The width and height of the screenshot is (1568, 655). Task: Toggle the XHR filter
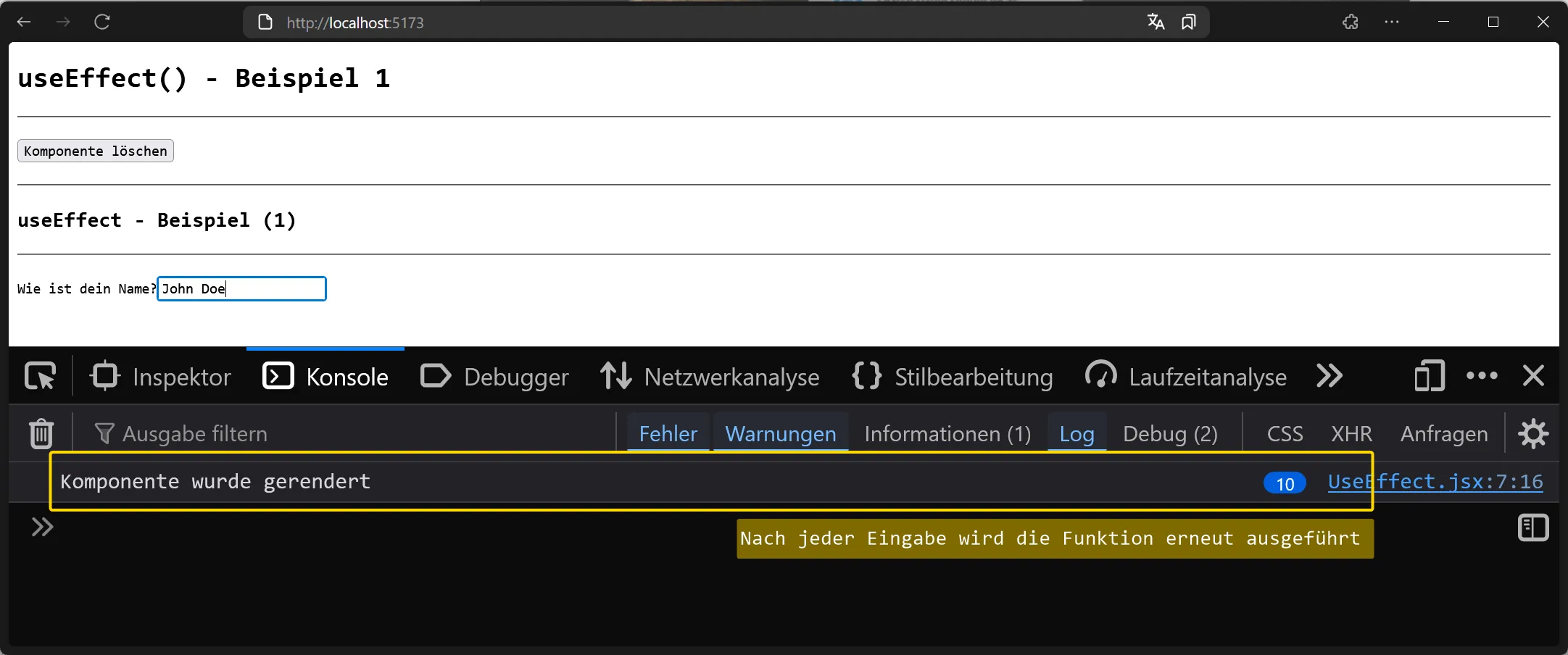click(1351, 433)
